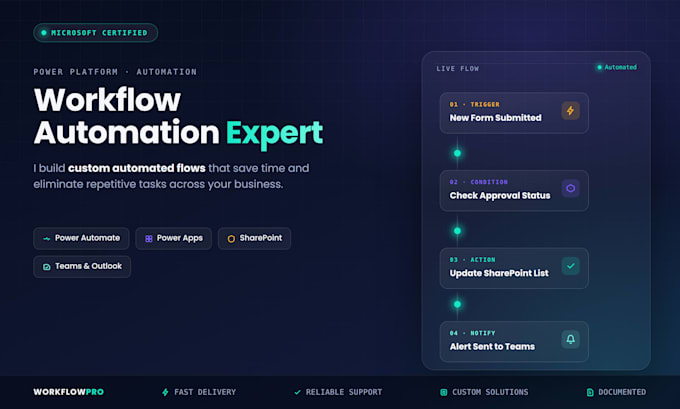Viewport: 680px width, 409px height.
Task: Click the lightning bolt icon on Trigger card
Action: 570,111
